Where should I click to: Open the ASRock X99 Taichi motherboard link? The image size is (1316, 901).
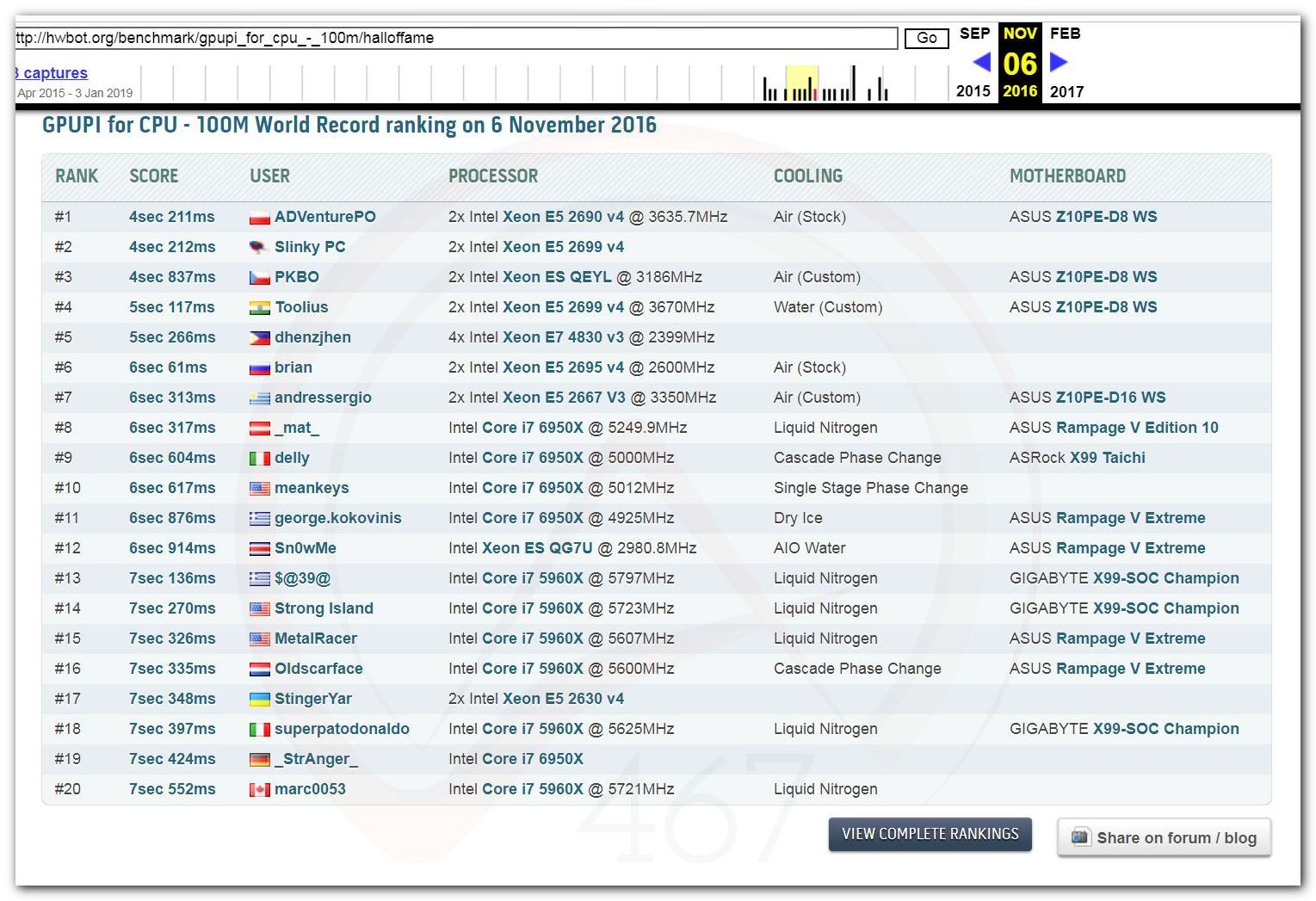tap(1107, 458)
